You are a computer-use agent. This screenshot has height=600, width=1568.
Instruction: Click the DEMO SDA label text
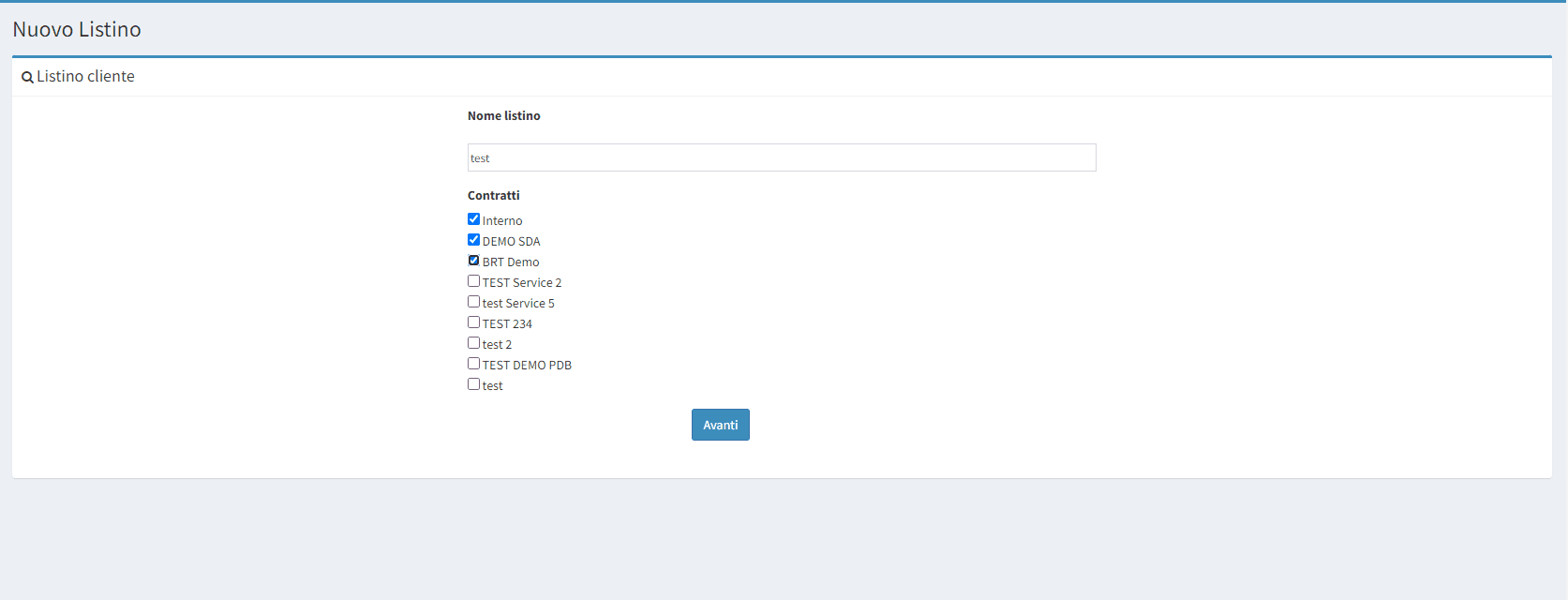(511, 242)
